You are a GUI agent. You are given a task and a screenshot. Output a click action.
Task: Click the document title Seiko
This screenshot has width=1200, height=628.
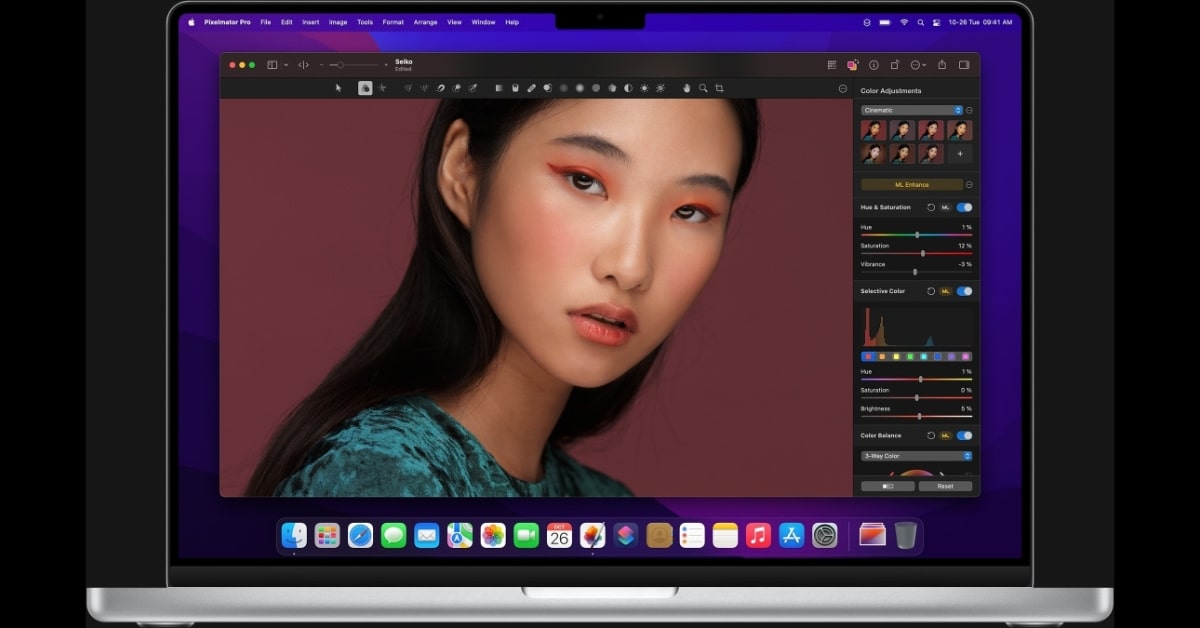click(x=403, y=61)
